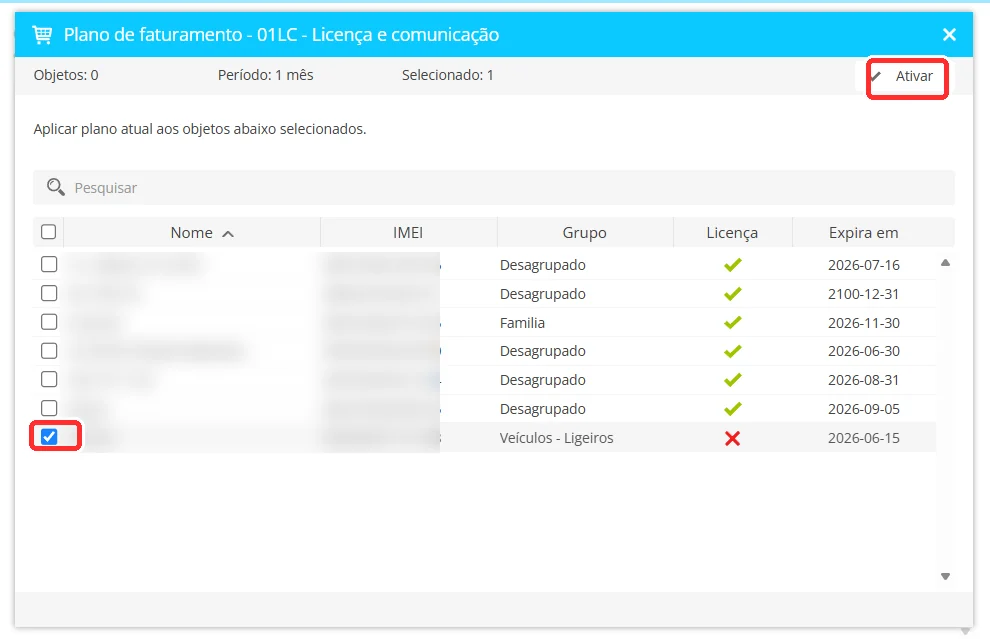
Task: Check the row expiring 2026-07-16
Action: (49, 264)
